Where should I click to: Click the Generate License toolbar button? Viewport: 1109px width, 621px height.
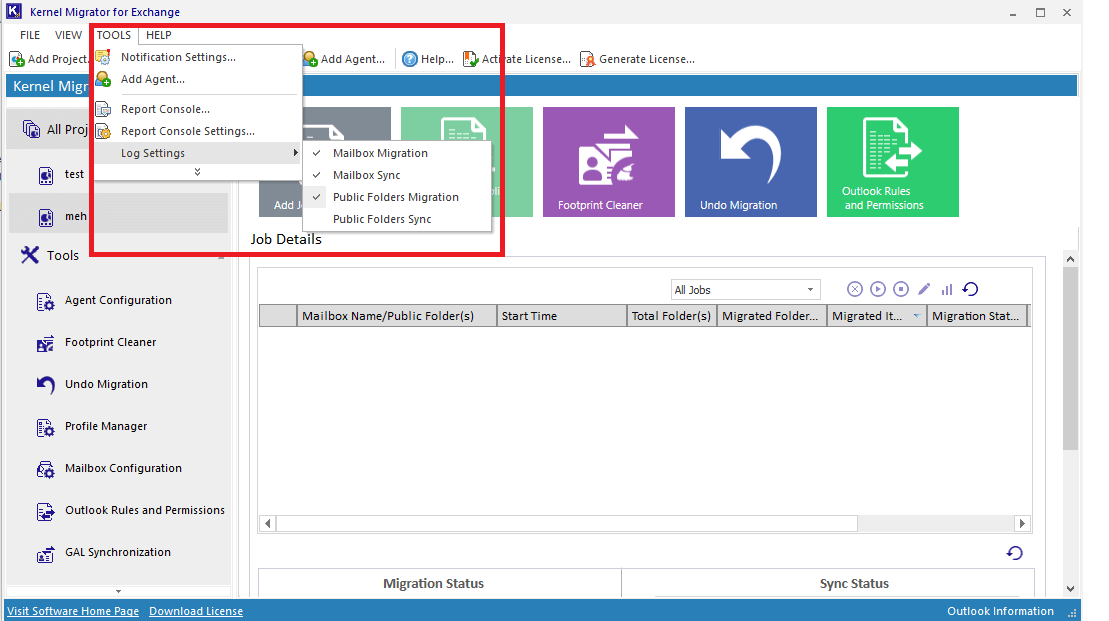pos(637,59)
